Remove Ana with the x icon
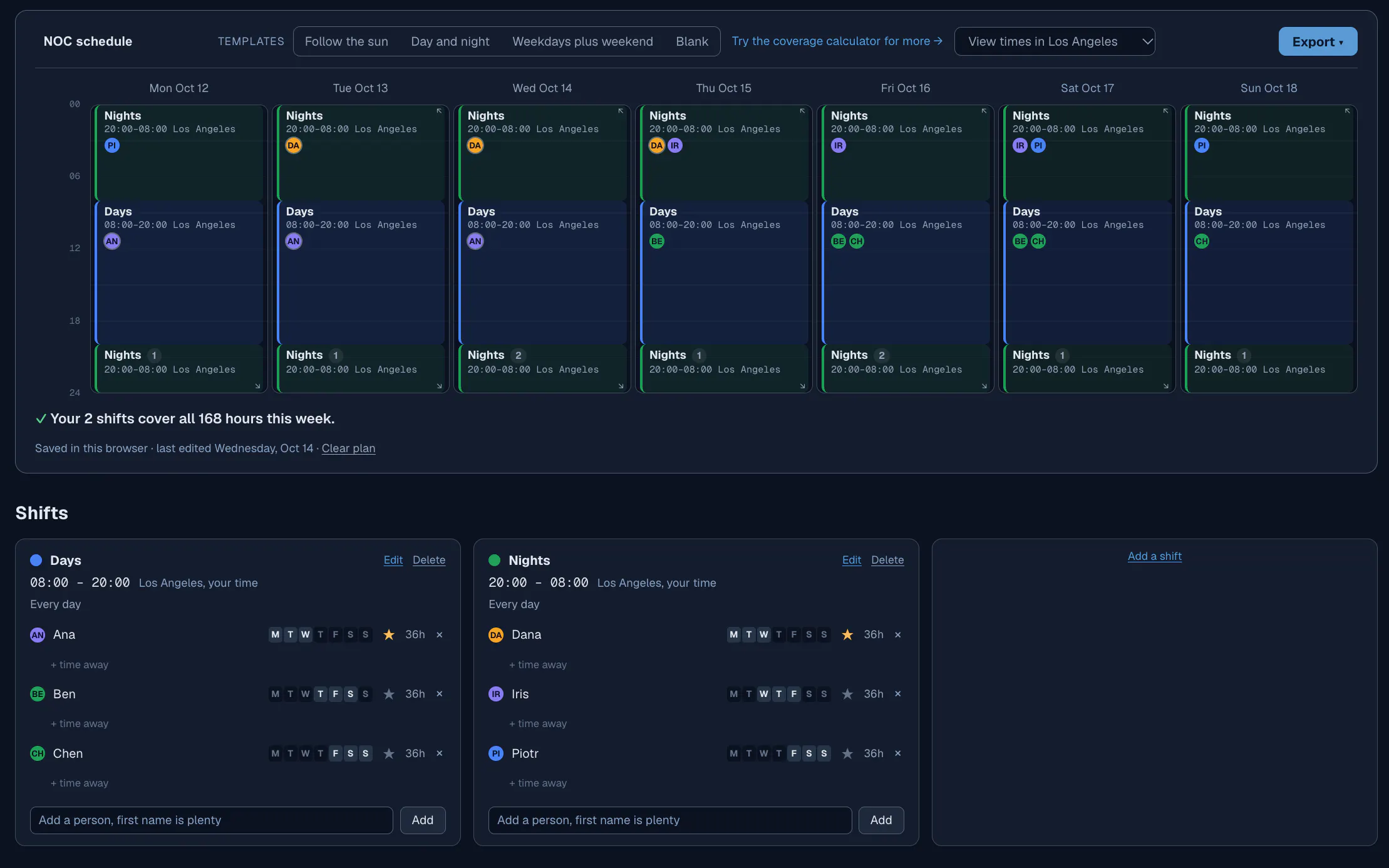 coord(440,634)
